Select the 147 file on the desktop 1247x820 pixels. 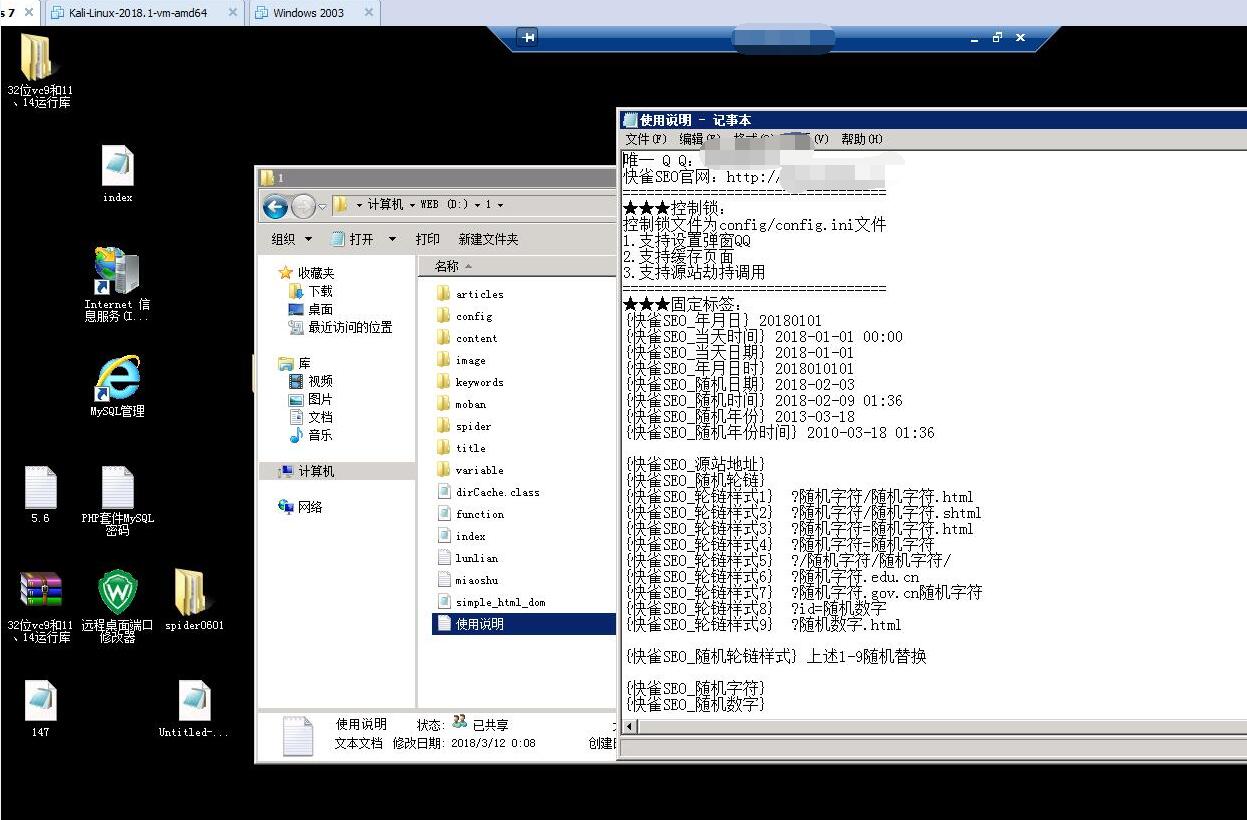tap(40, 708)
